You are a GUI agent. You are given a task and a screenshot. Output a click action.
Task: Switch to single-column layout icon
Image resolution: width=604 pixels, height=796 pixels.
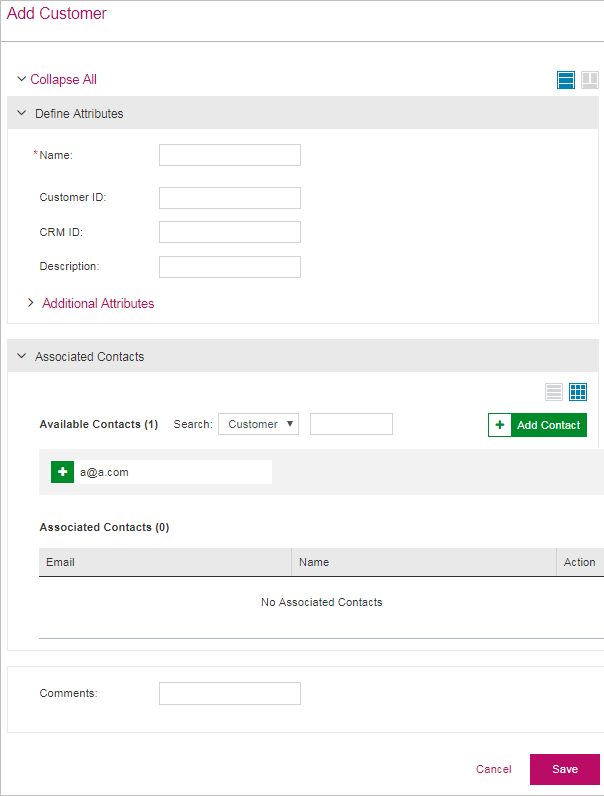pos(566,80)
